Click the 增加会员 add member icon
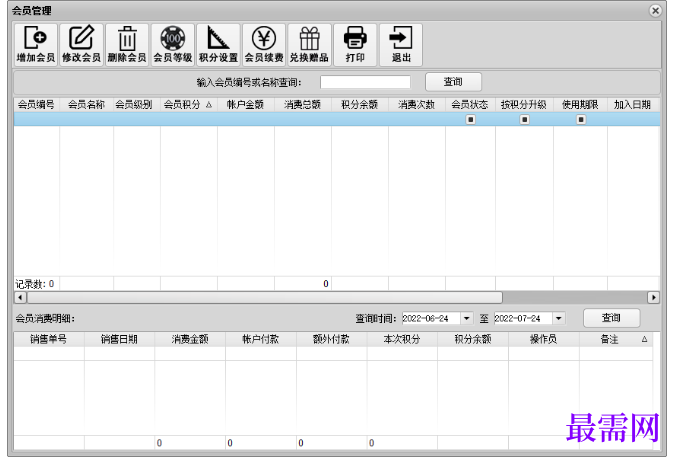Image resolution: width=678 pixels, height=459 pixels. coord(36,45)
